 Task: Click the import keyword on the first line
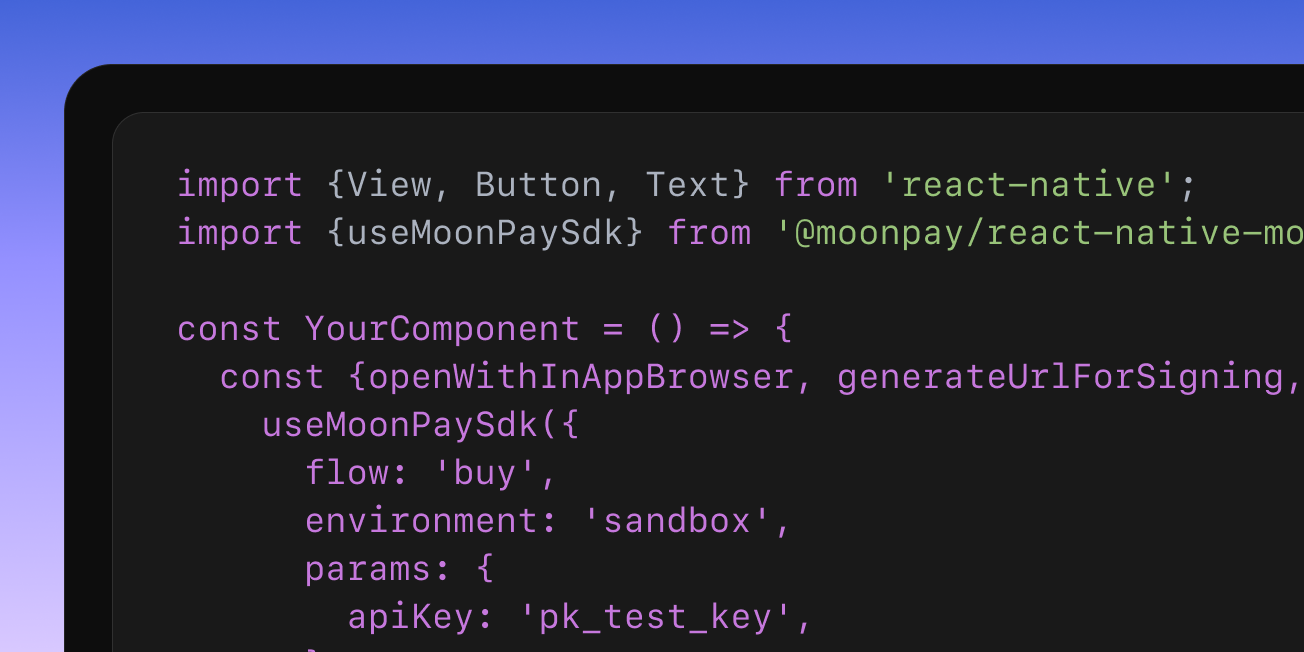[240, 185]
